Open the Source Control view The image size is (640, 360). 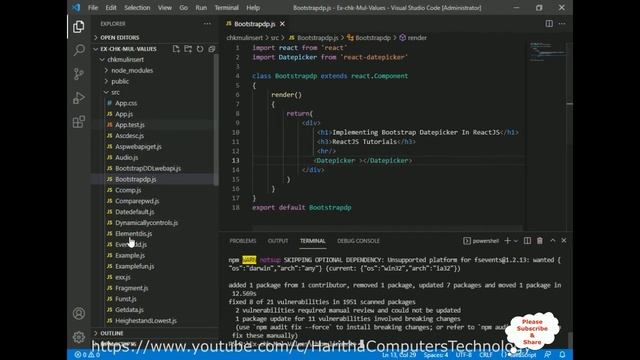79,74
